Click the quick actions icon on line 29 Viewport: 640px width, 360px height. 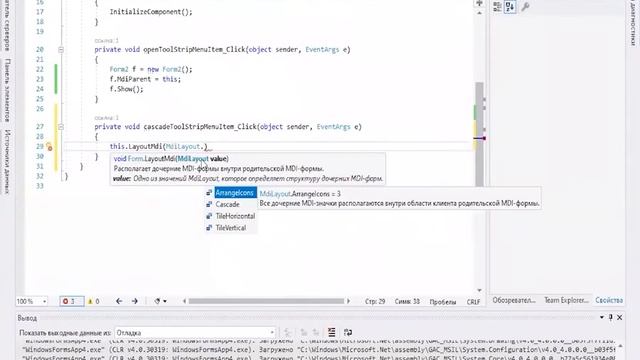click(x=49, y=147)
